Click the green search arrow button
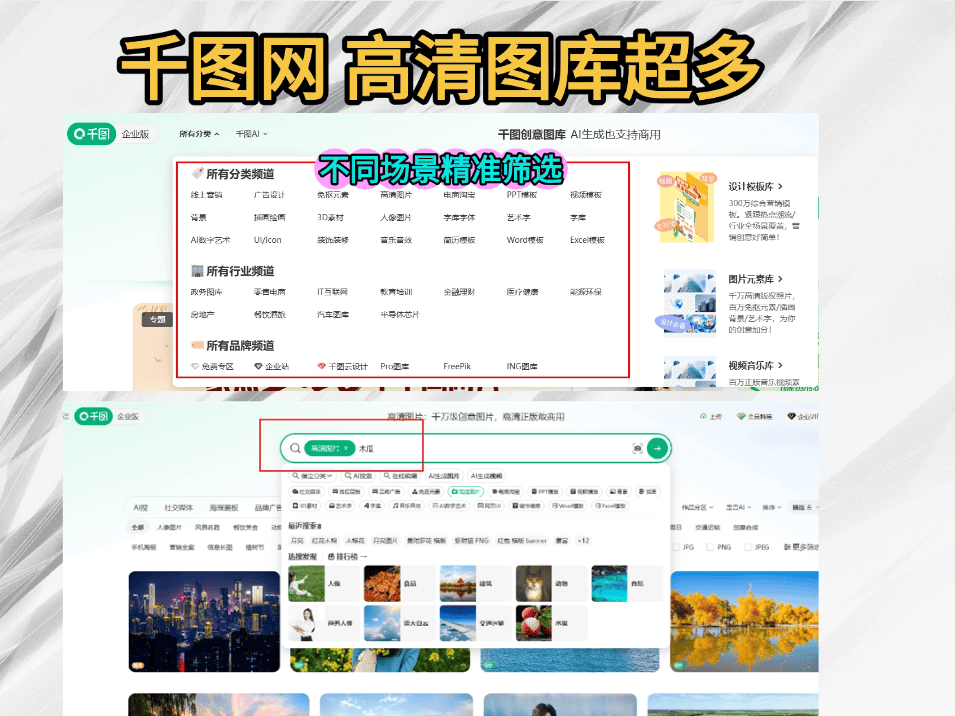This screenshot has width=955, height=716. 657,449
